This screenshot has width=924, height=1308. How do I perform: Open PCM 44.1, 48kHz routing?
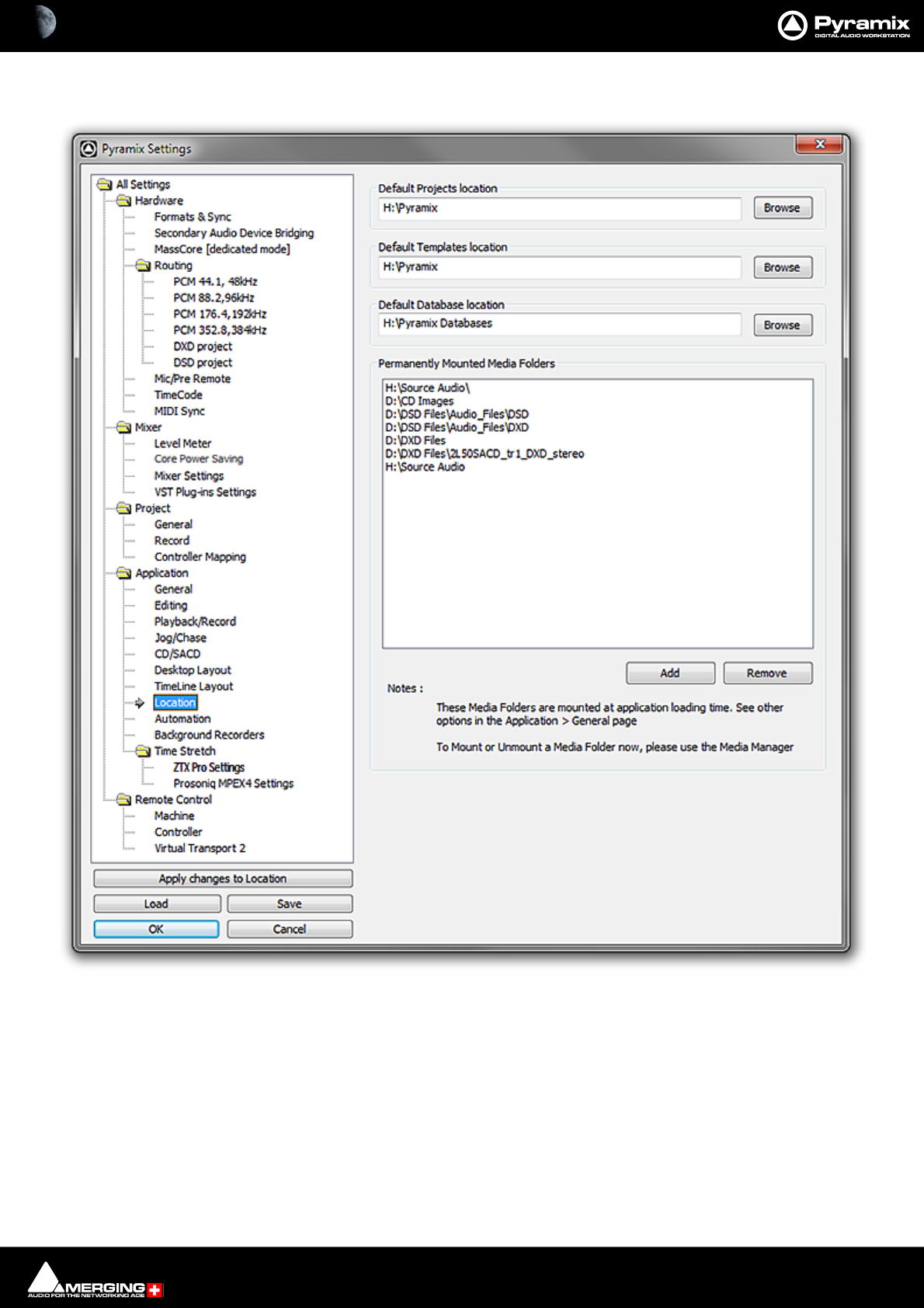coord(215,282)
